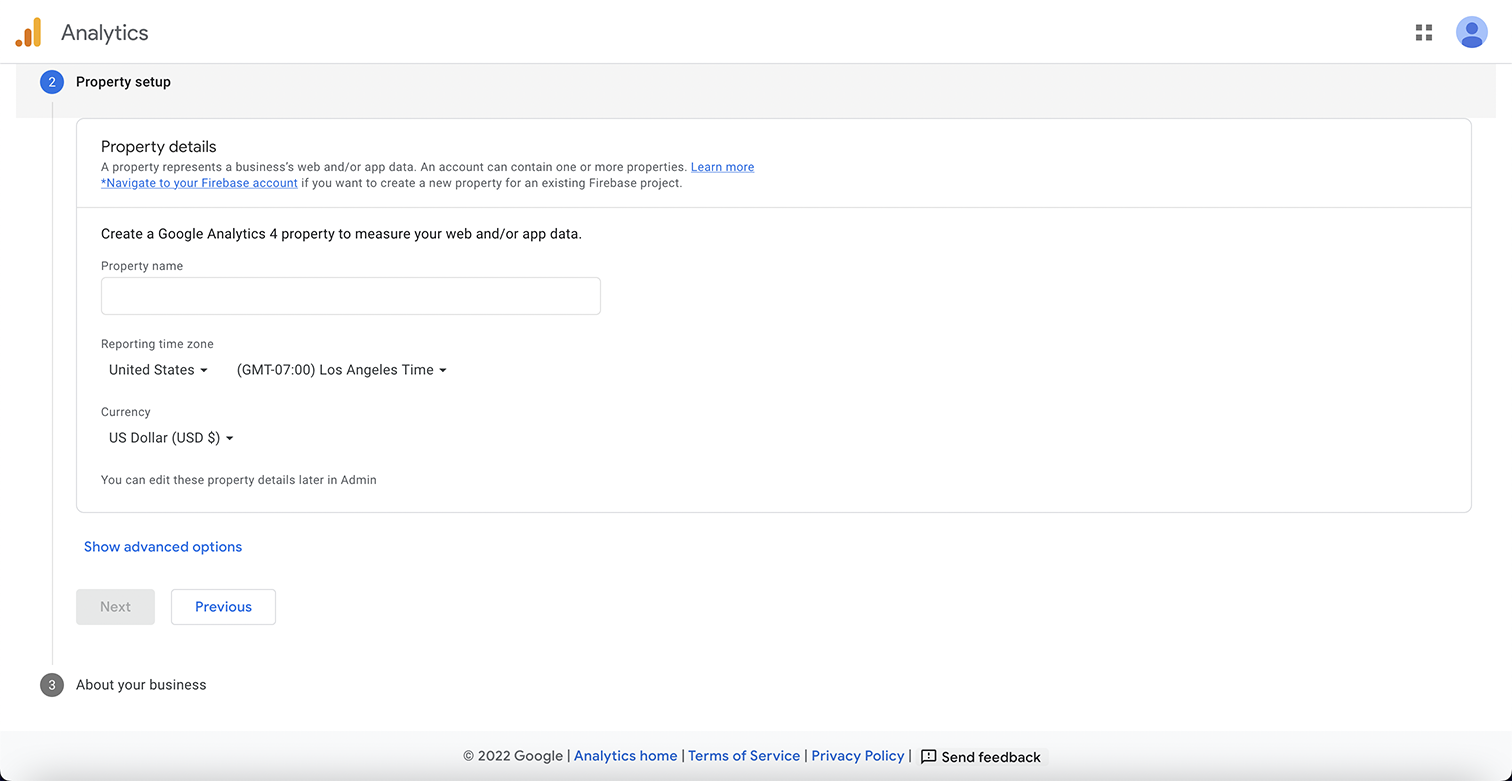Click the Send feedback text

click(x=991, y=757)
